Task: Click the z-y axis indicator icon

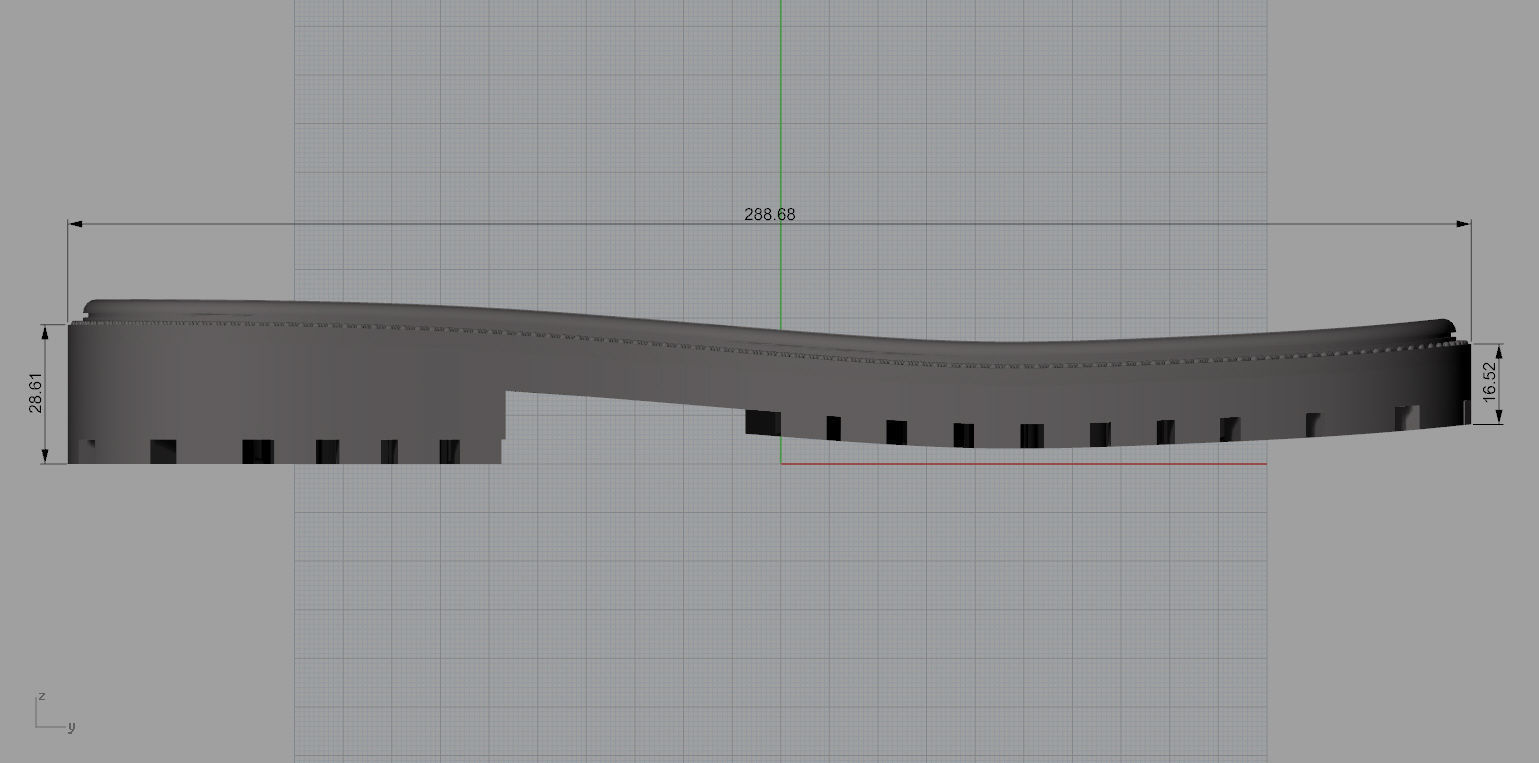Action: point(55,712)
